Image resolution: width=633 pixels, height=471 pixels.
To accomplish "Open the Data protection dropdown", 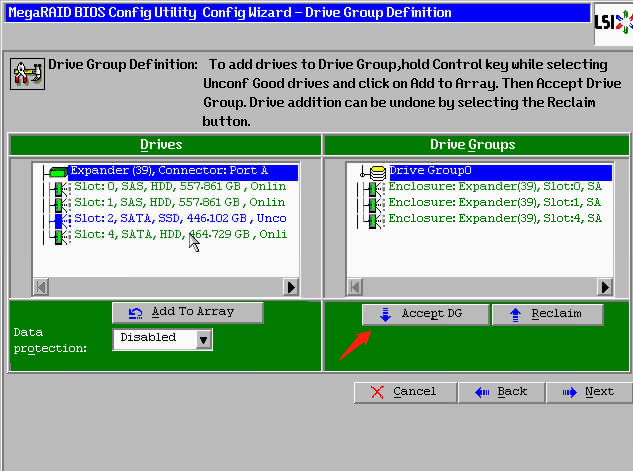I will coord(203,339).
